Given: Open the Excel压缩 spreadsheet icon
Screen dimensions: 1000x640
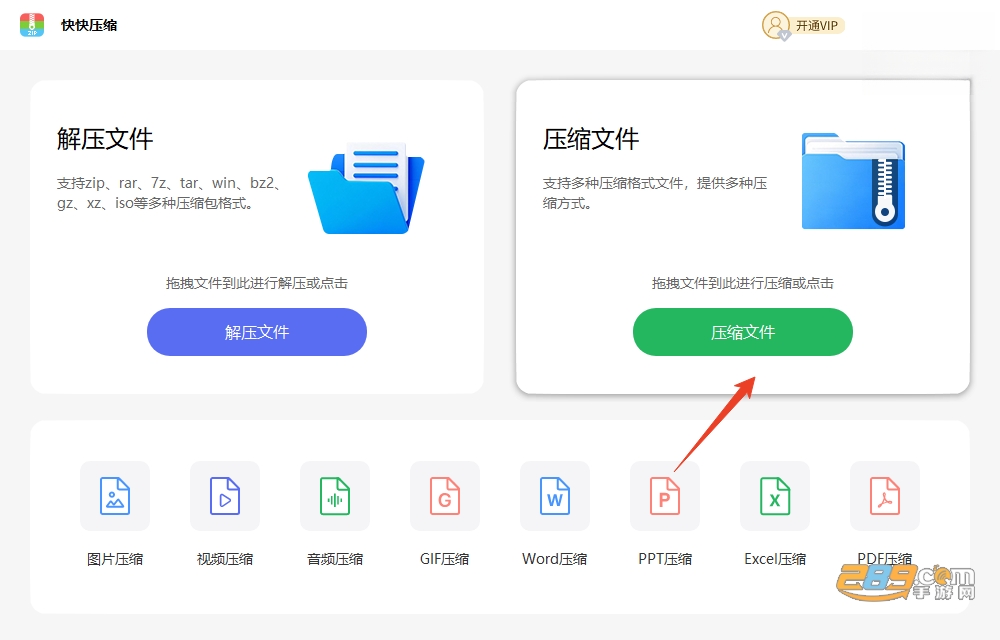Looking at the screenshot, I should click(x=775, y=496).
